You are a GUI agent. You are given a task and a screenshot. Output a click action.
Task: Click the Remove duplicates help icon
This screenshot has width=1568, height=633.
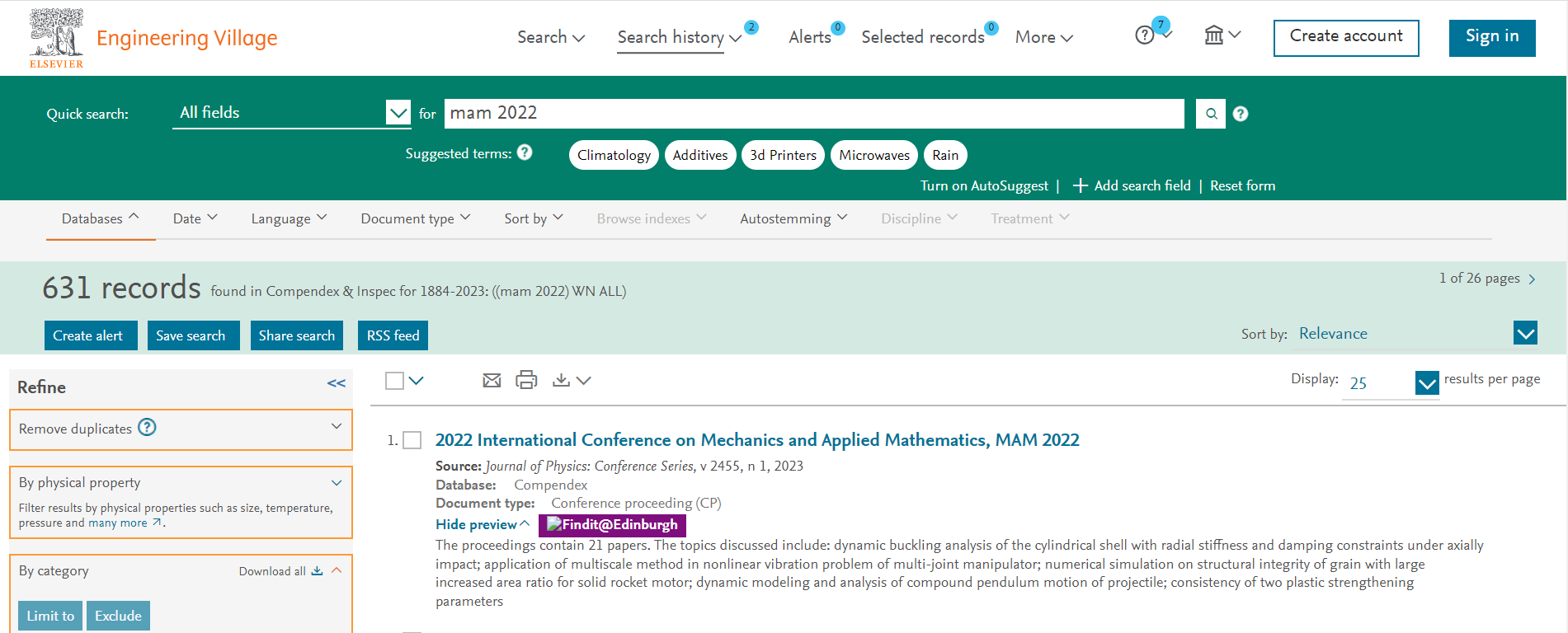(147, 427)
